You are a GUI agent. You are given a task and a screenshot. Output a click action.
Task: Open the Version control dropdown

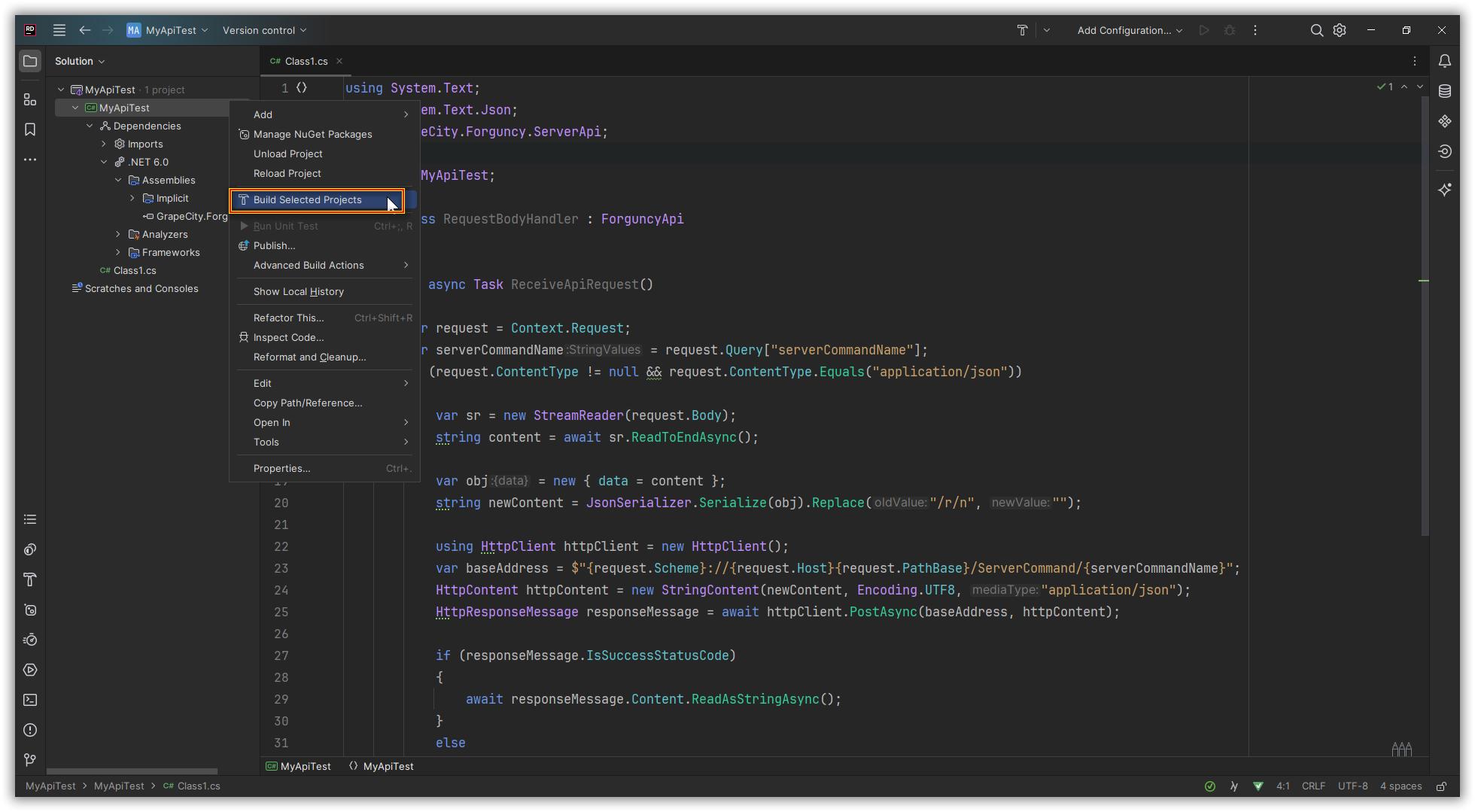(x=264, y=30)
